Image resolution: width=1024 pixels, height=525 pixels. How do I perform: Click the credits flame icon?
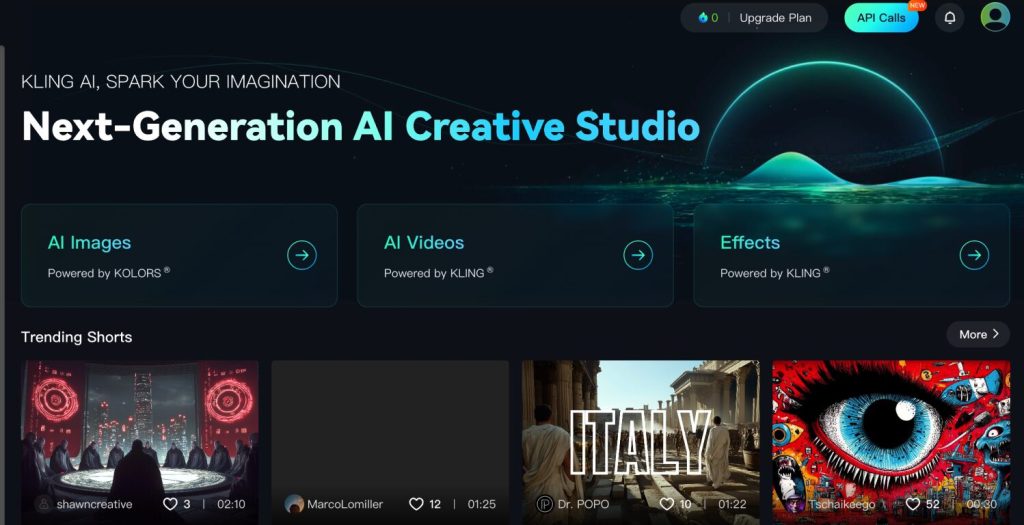(x=703, y=18)
